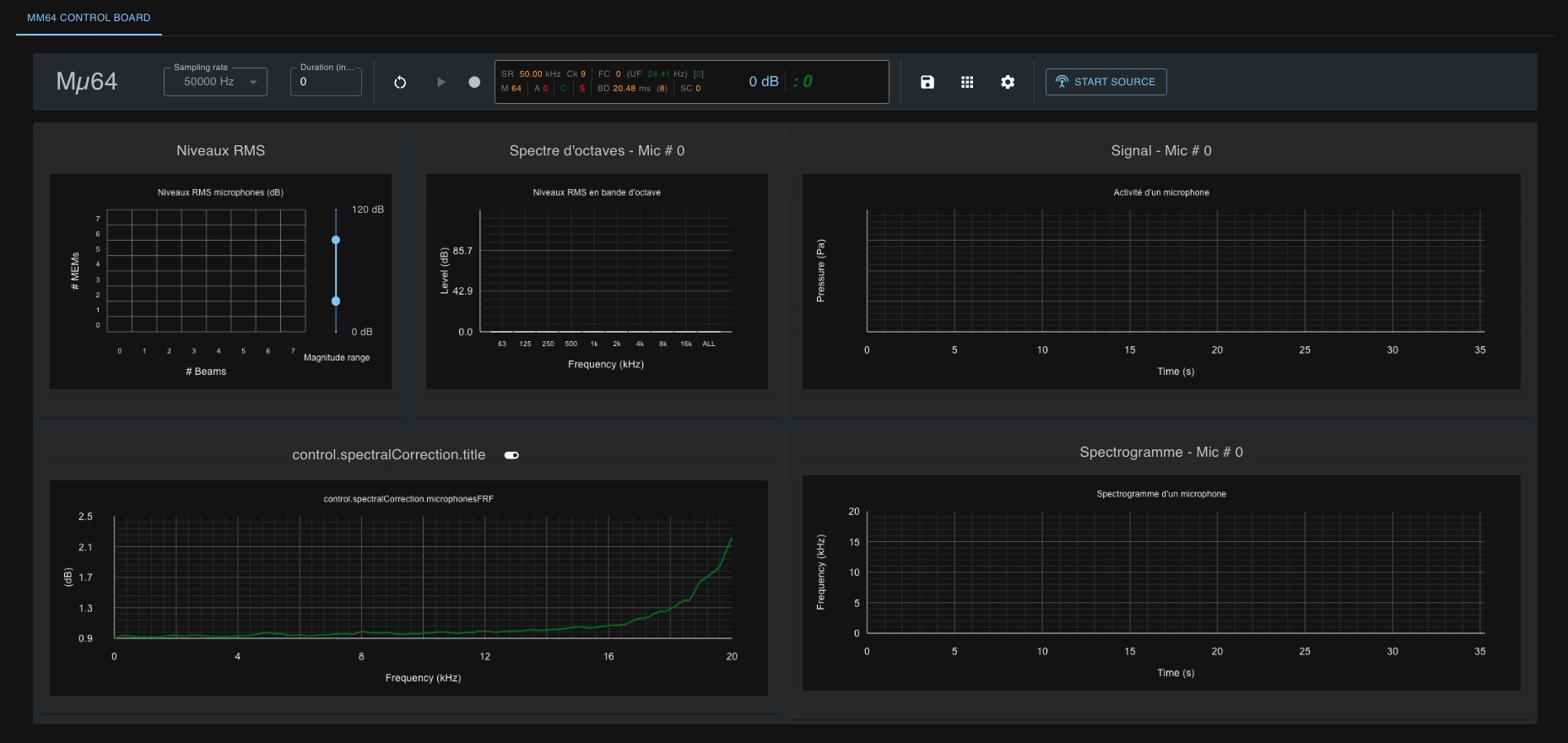This screenshot has width=1568, height=743.
Task: Select the MM64 Control Board tab
Action: [89, 18]
